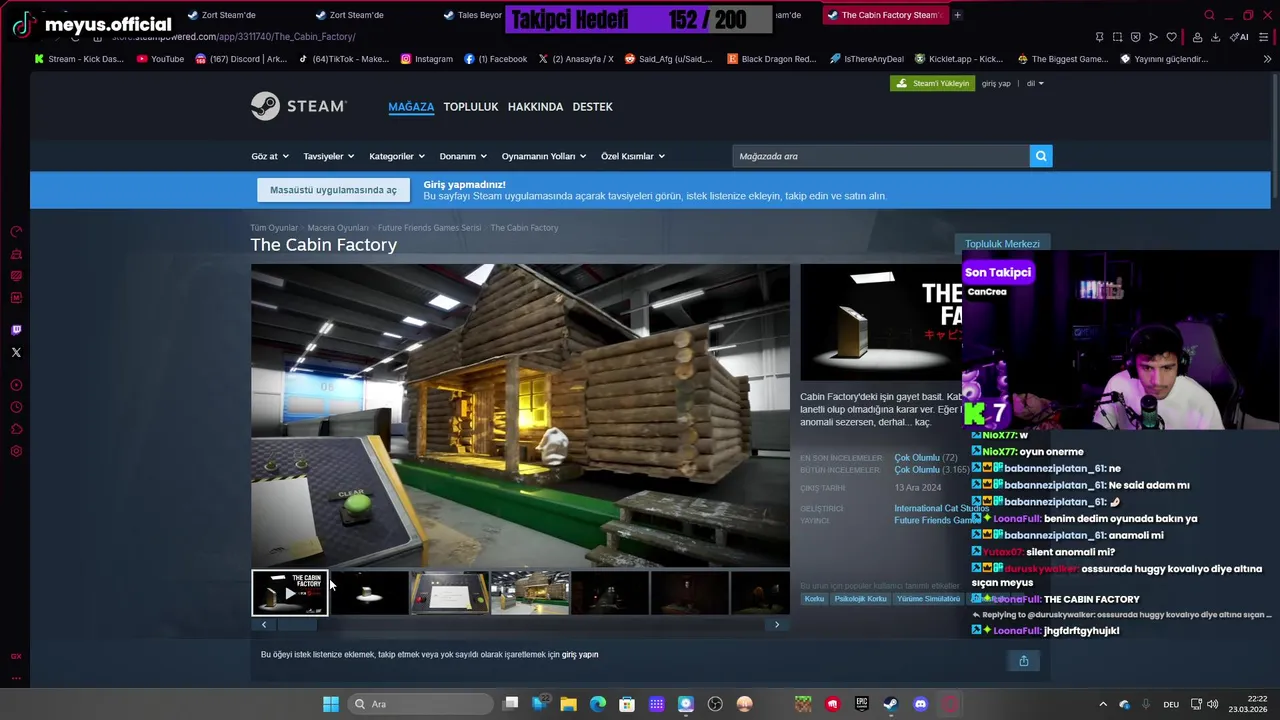Viewport: 1280px width, 720px height.
Task: Click the heart bookmark icon in the address bar
Action: point(1171,37)
